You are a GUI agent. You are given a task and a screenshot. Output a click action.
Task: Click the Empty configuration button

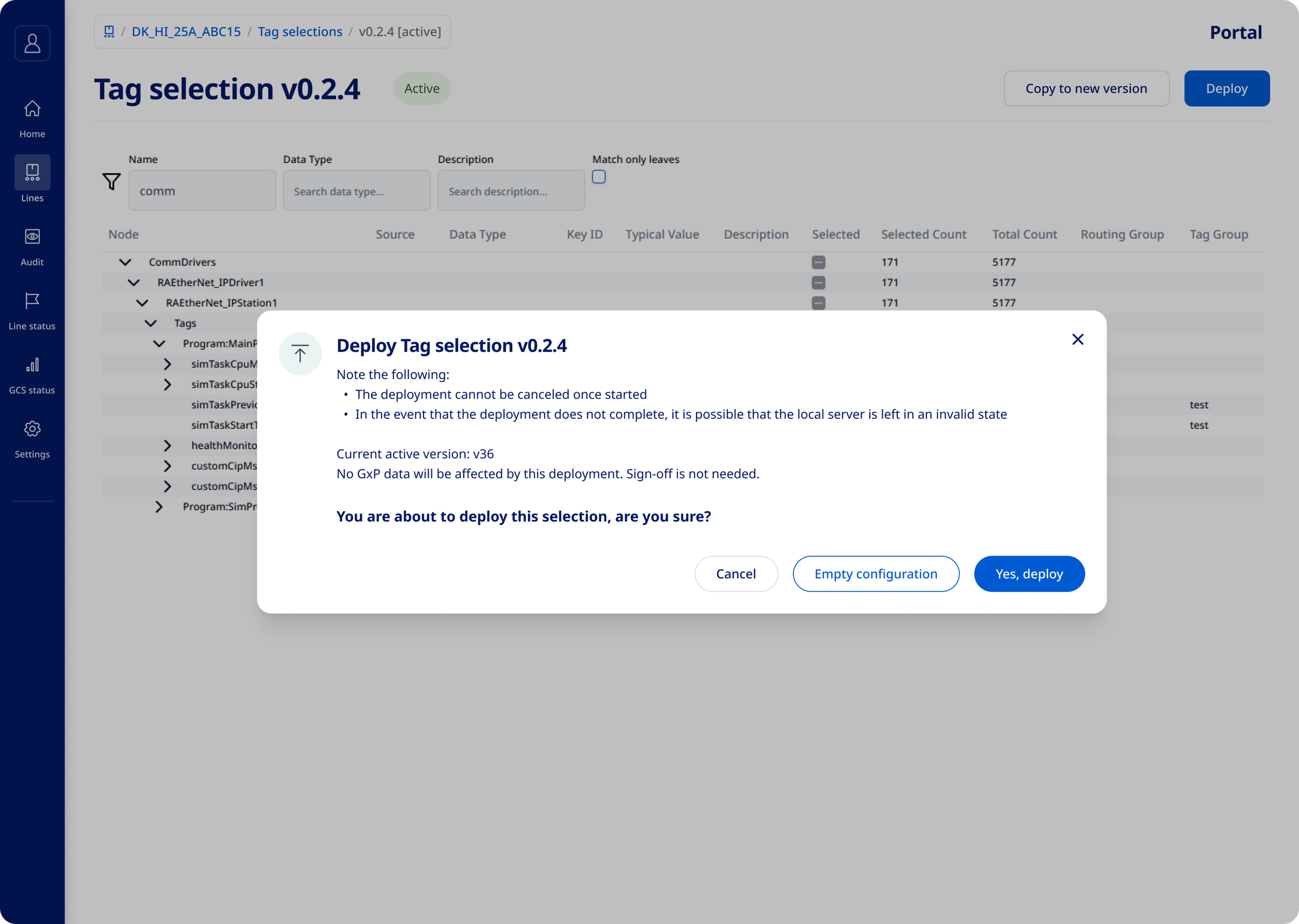(876, 574)
